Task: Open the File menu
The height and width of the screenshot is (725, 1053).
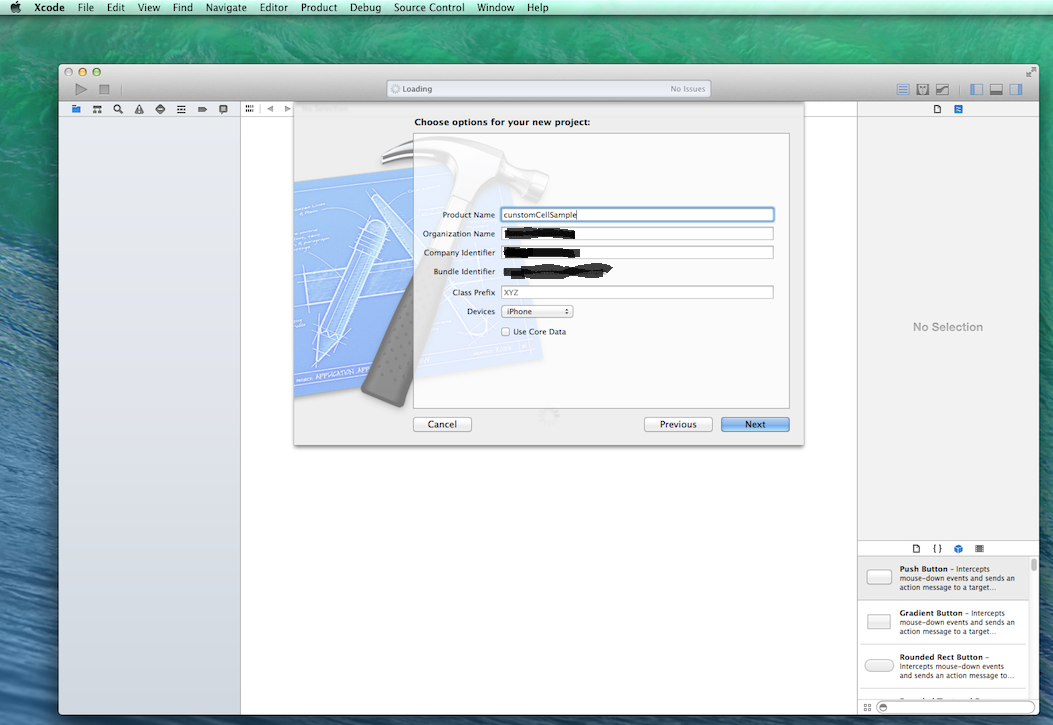Action: click(86, 7)
